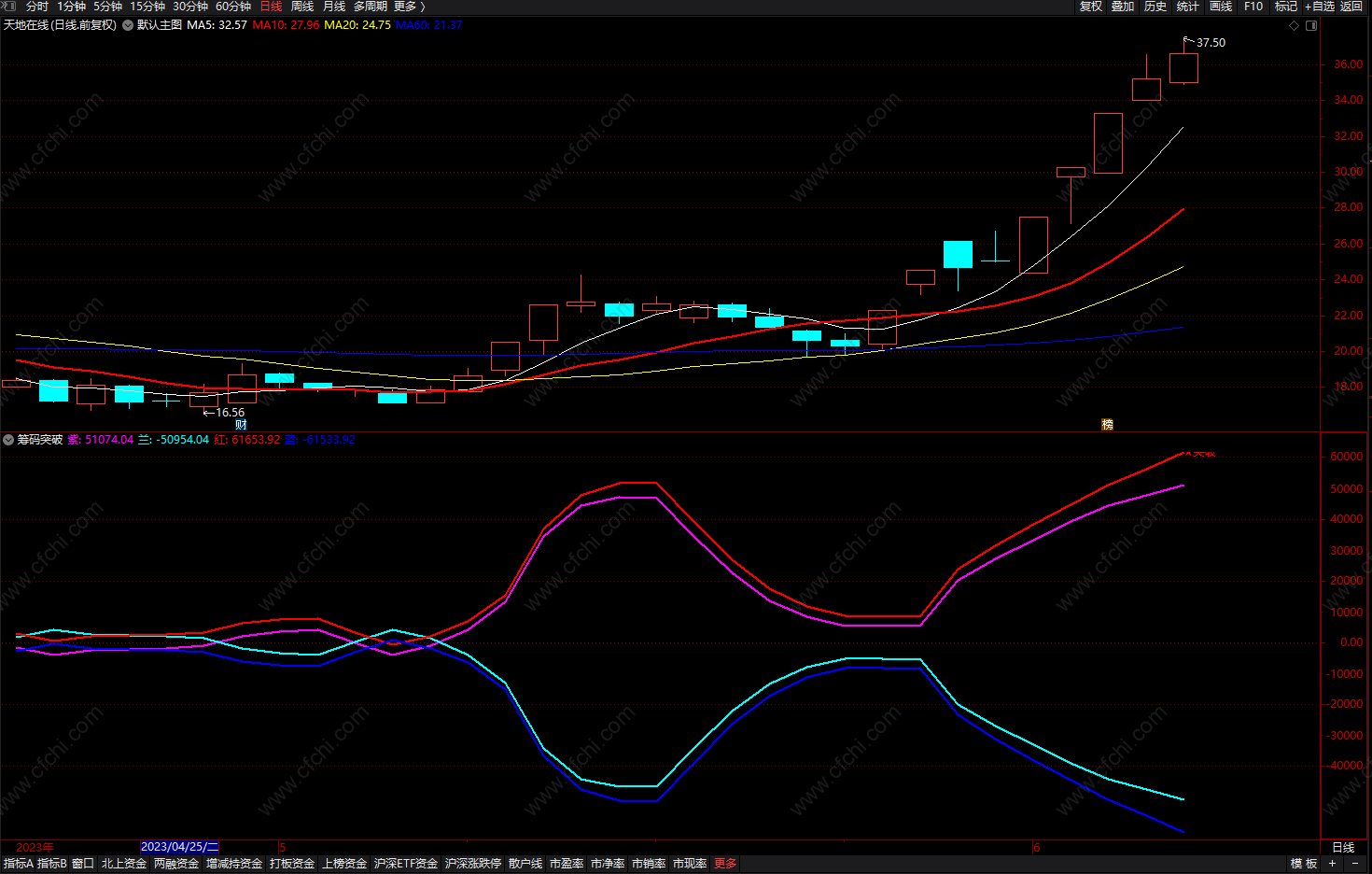Click the 37.50 high price label
The image size is (1372, 874).
tap(1211, 43)
